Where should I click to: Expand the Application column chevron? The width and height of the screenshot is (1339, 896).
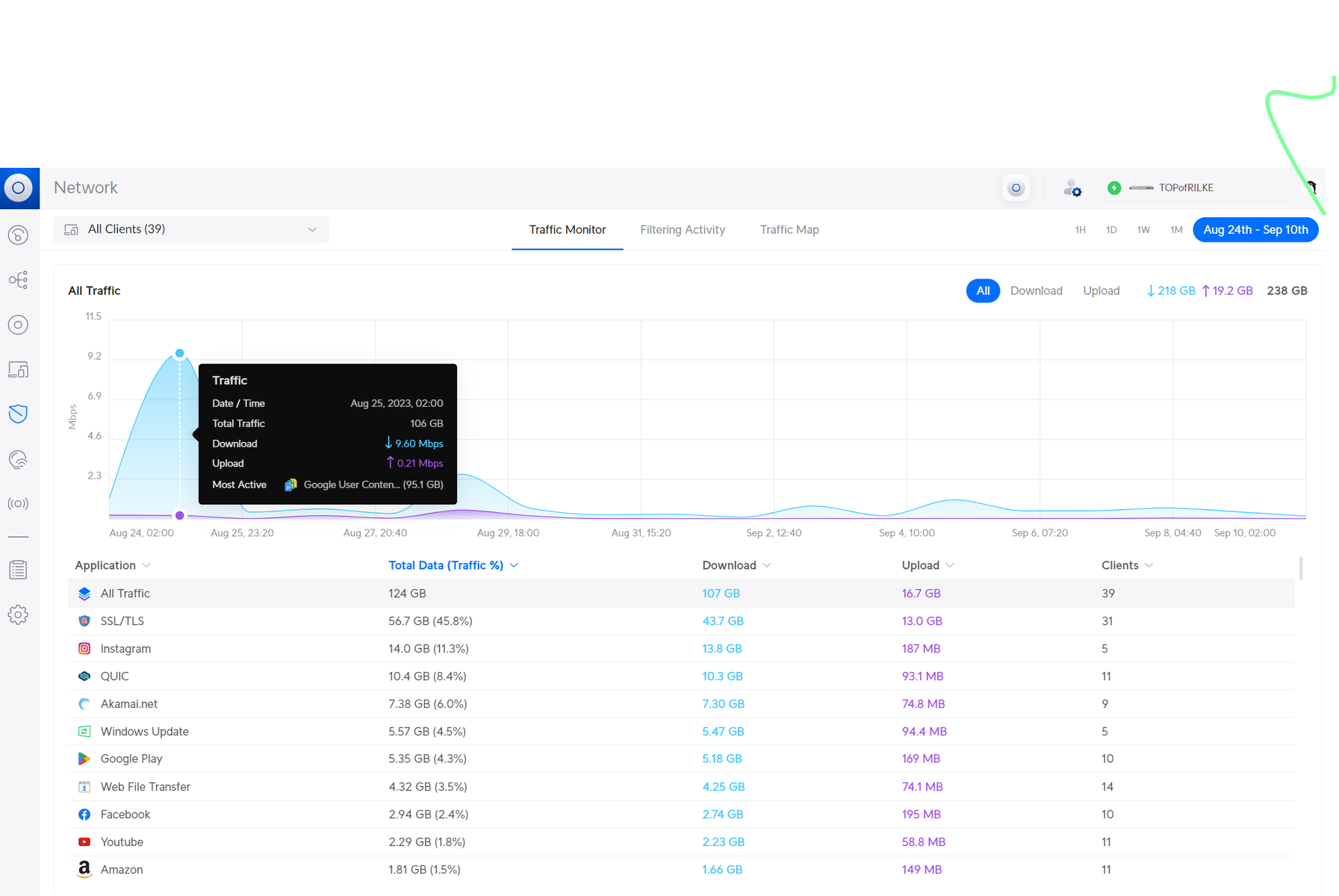tap(146, 566)
